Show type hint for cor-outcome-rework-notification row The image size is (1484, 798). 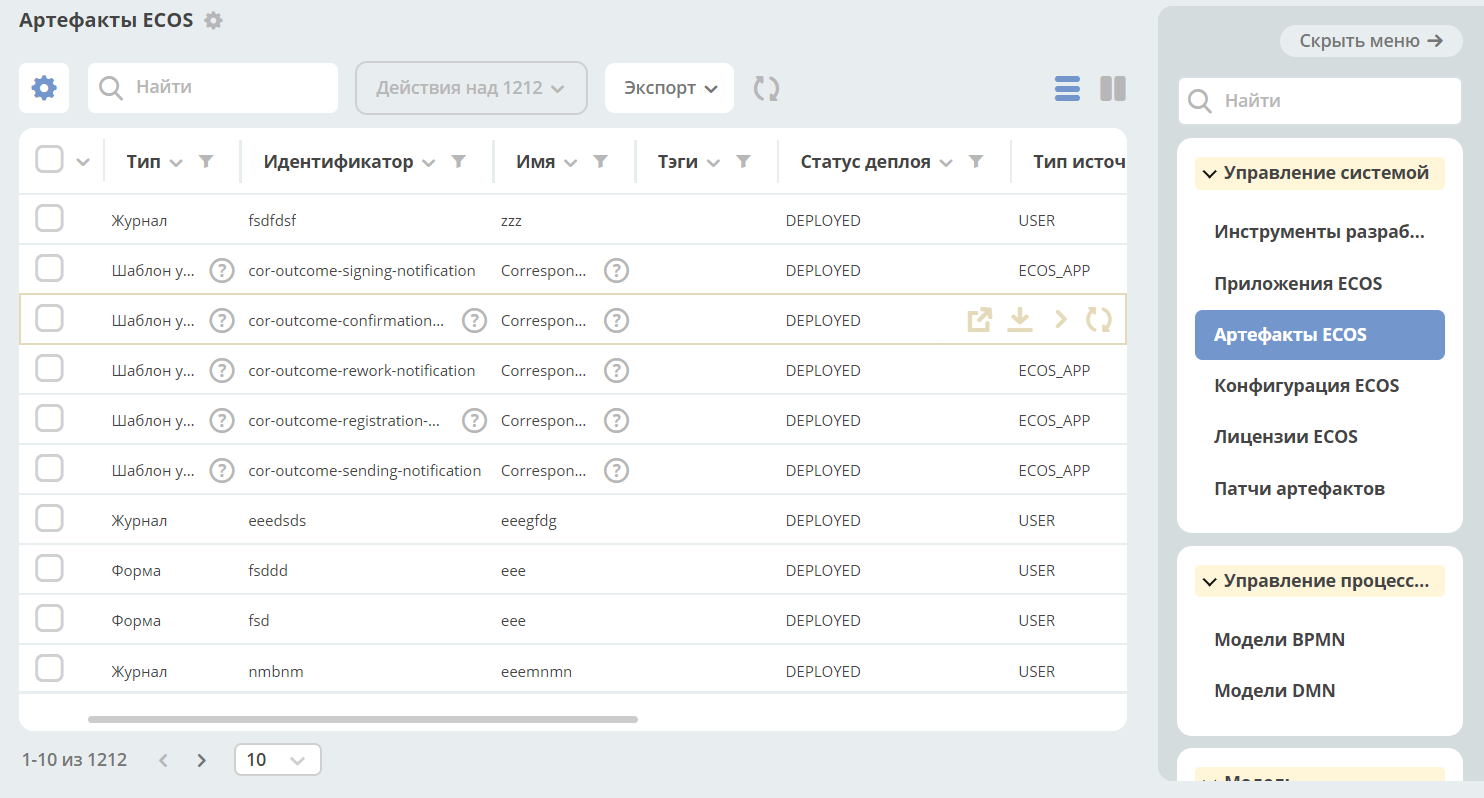coord(222,370)
